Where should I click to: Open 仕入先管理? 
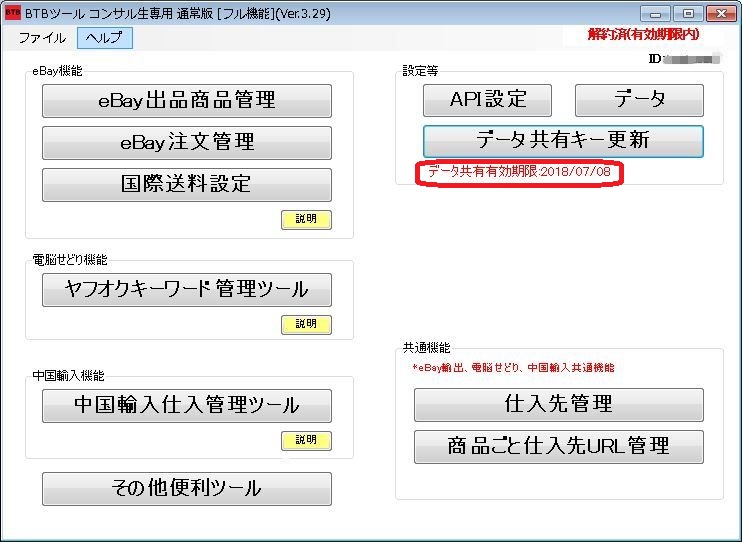[559, 405]
